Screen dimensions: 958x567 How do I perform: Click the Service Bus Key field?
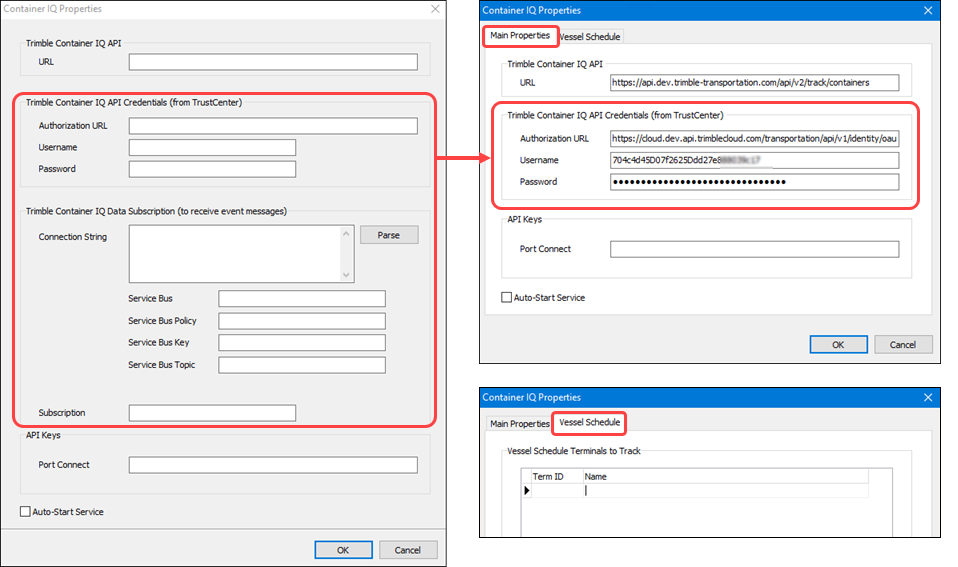[x=302, y=343]
